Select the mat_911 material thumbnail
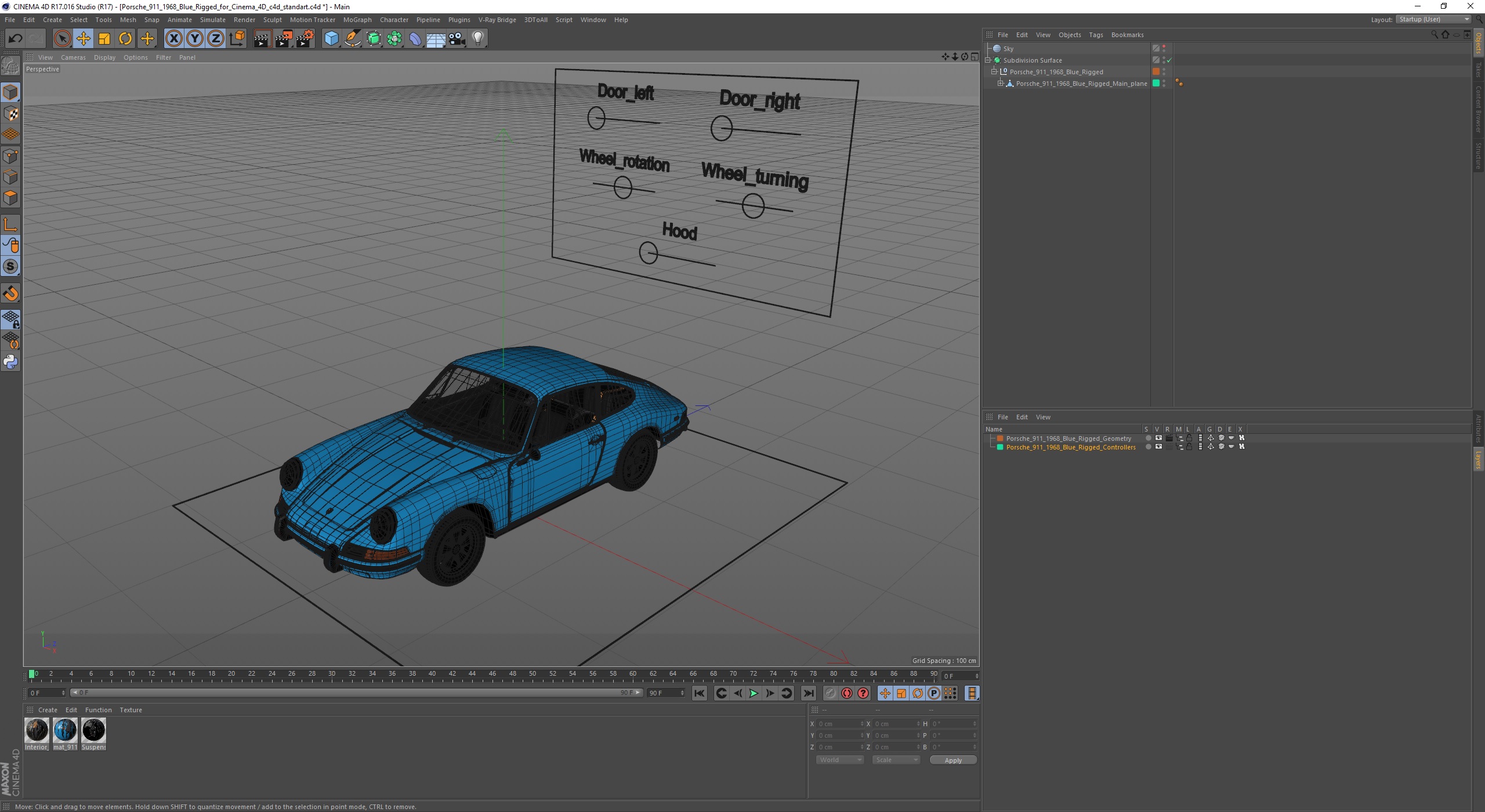Screen dimensions: 1485x812 click(x=65, y=730)
